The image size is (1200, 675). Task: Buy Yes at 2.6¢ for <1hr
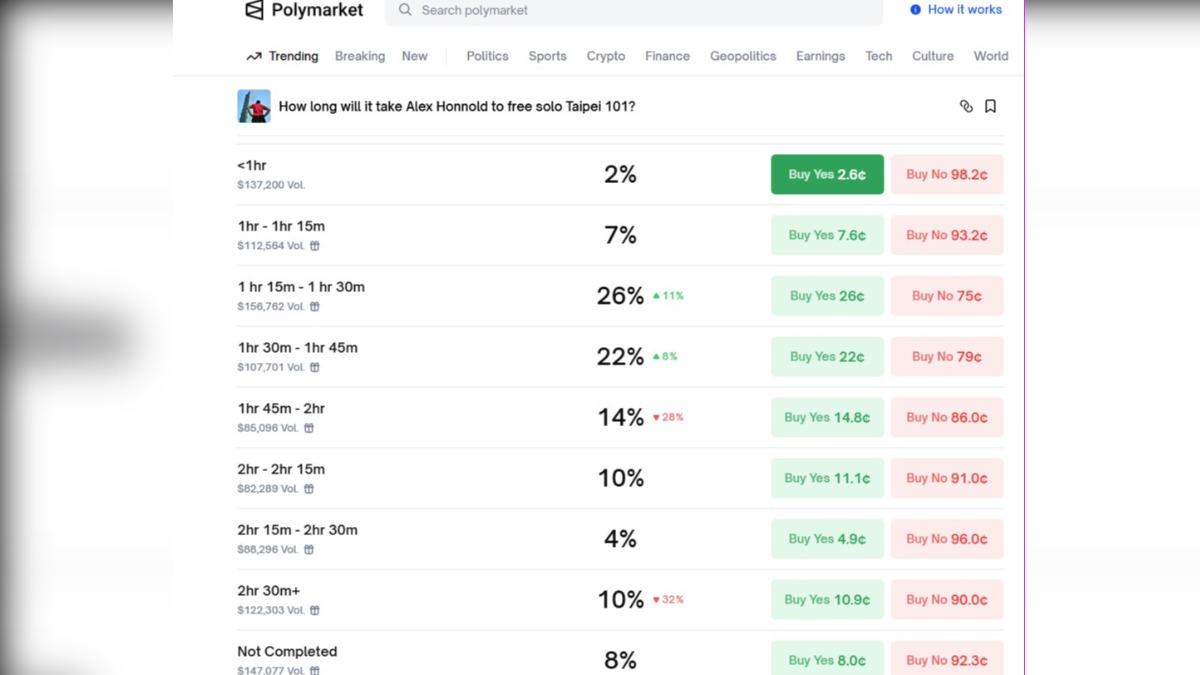(827, 174)
